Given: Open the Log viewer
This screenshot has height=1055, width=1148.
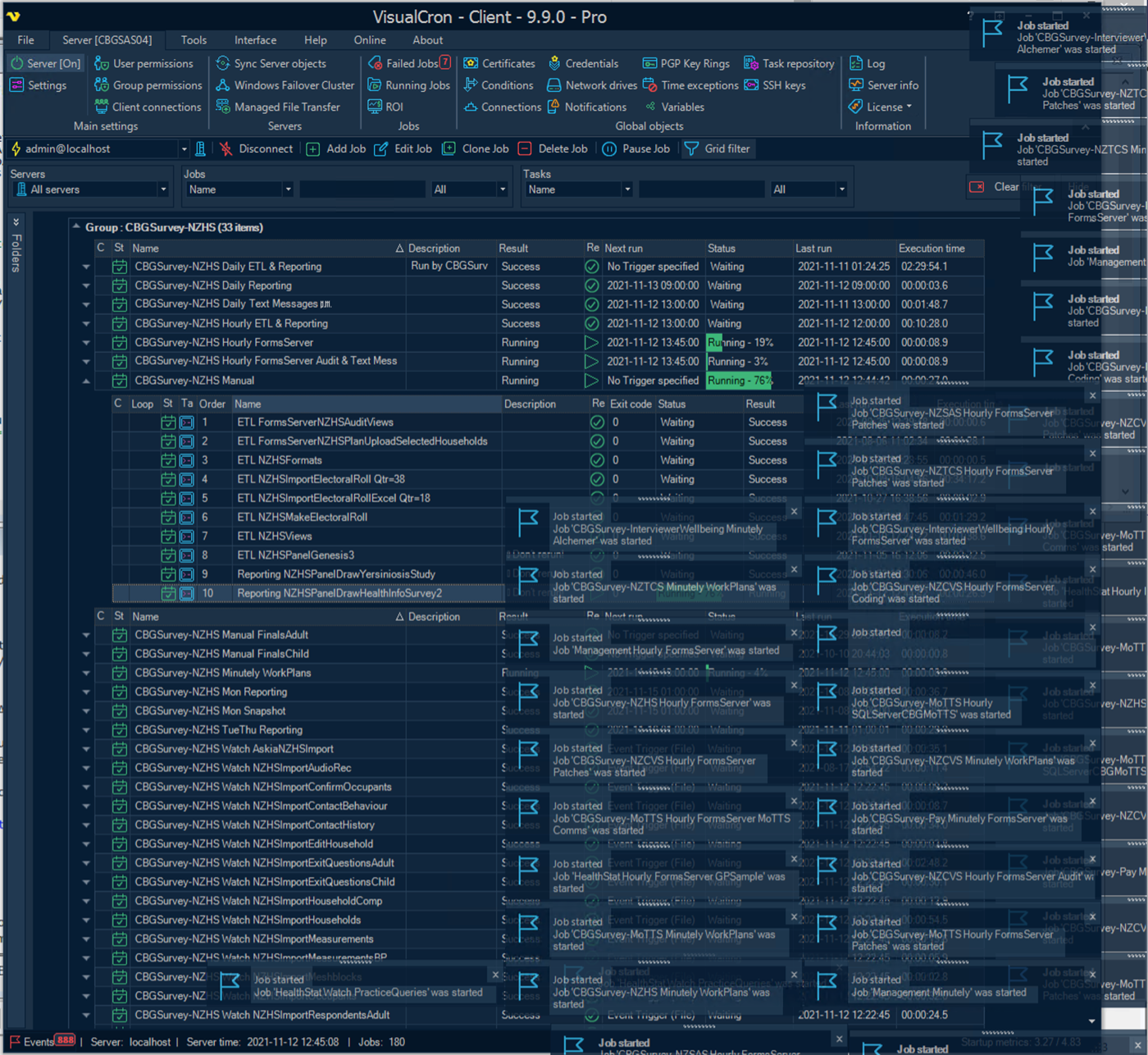Looking at the screenshot, I should 867,63.
